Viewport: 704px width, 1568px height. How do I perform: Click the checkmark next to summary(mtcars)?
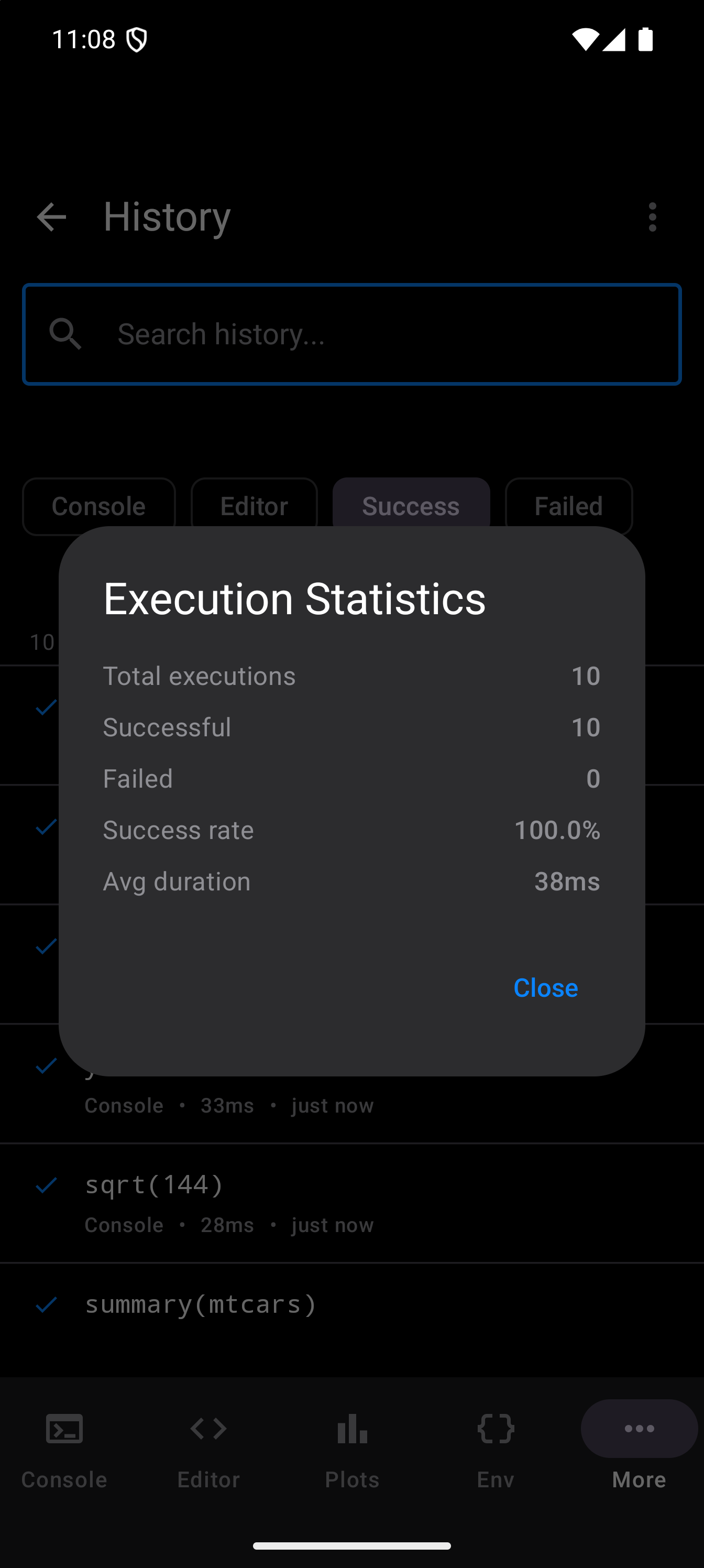pos(46,1304)
